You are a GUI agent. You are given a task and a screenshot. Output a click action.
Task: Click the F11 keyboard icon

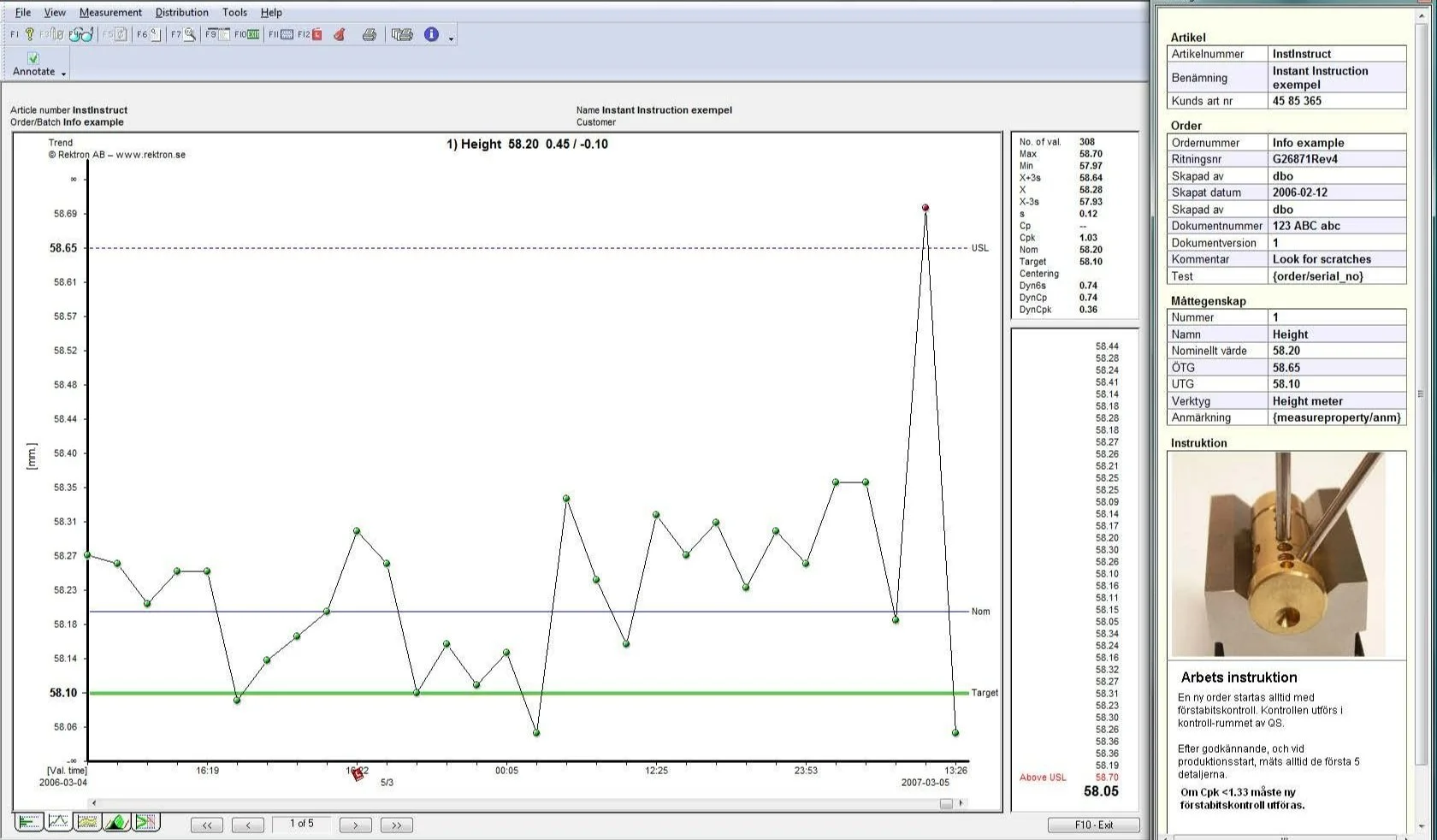287,34
